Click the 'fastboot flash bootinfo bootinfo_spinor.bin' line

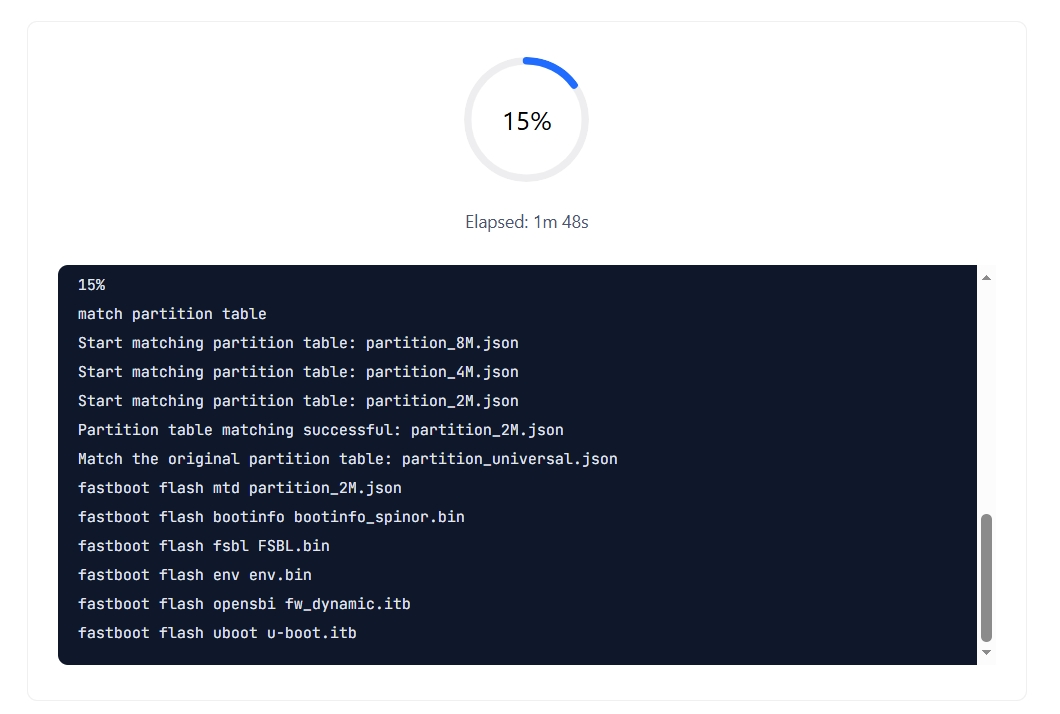(271, 517)
